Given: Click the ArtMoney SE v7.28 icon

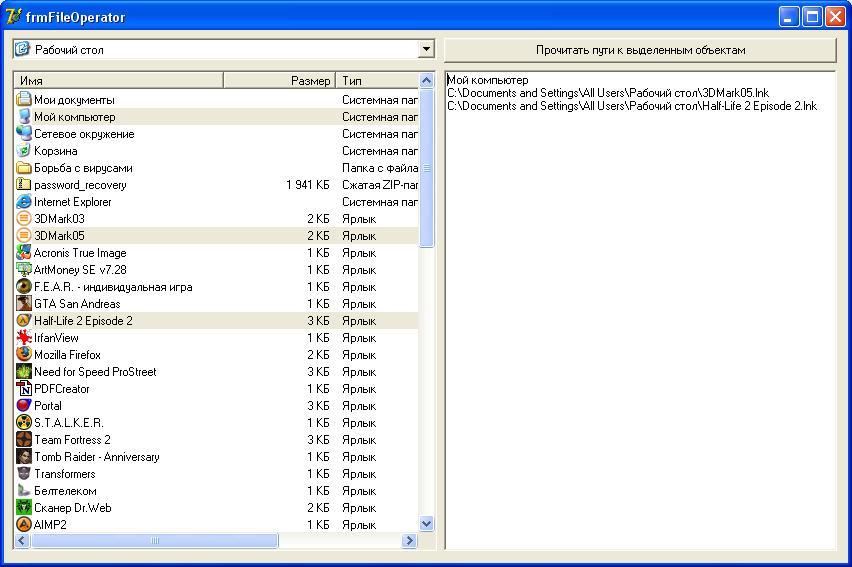Looking at the screenshot, I should [24, 270].
